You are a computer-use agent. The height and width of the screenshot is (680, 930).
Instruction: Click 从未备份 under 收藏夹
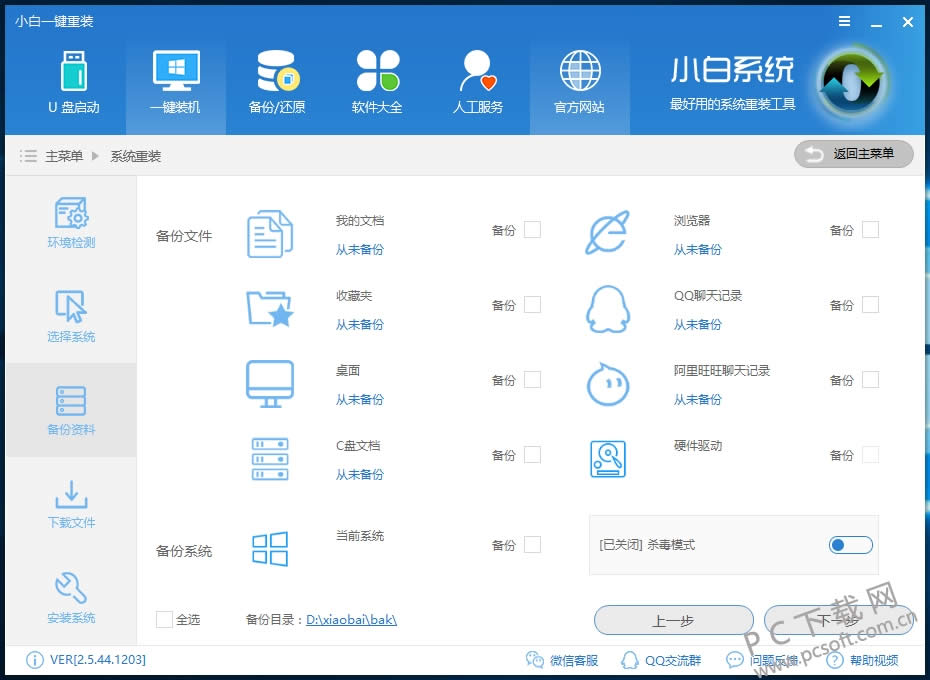[359, 325]
